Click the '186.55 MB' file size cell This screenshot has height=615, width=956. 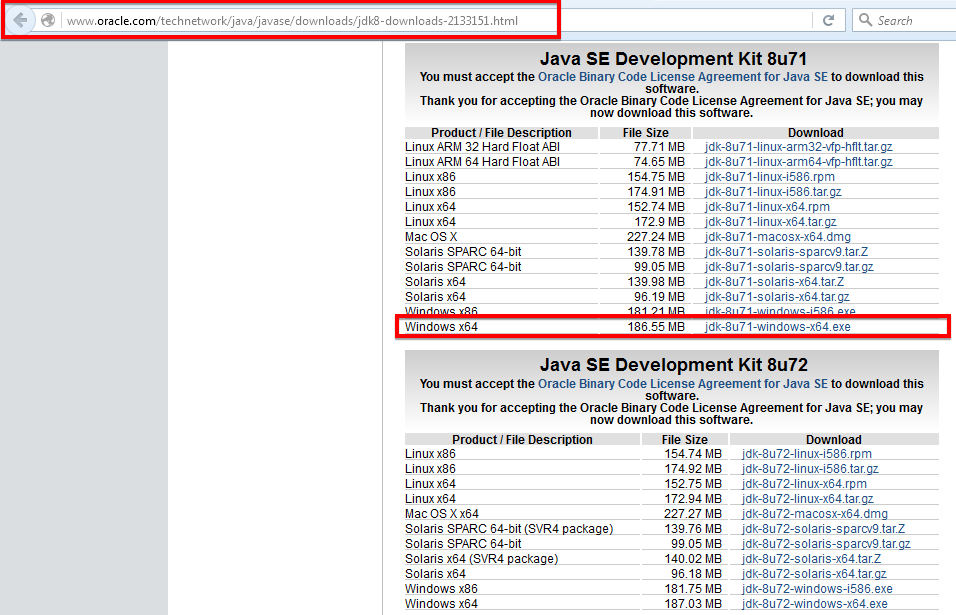coord(656,327)
